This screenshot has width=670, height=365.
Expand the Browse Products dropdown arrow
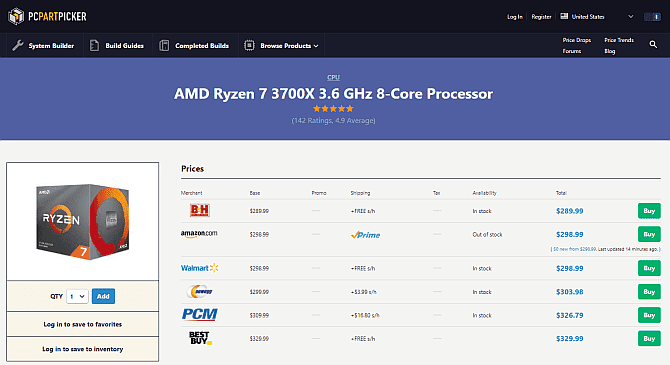[x=316, y=46]
